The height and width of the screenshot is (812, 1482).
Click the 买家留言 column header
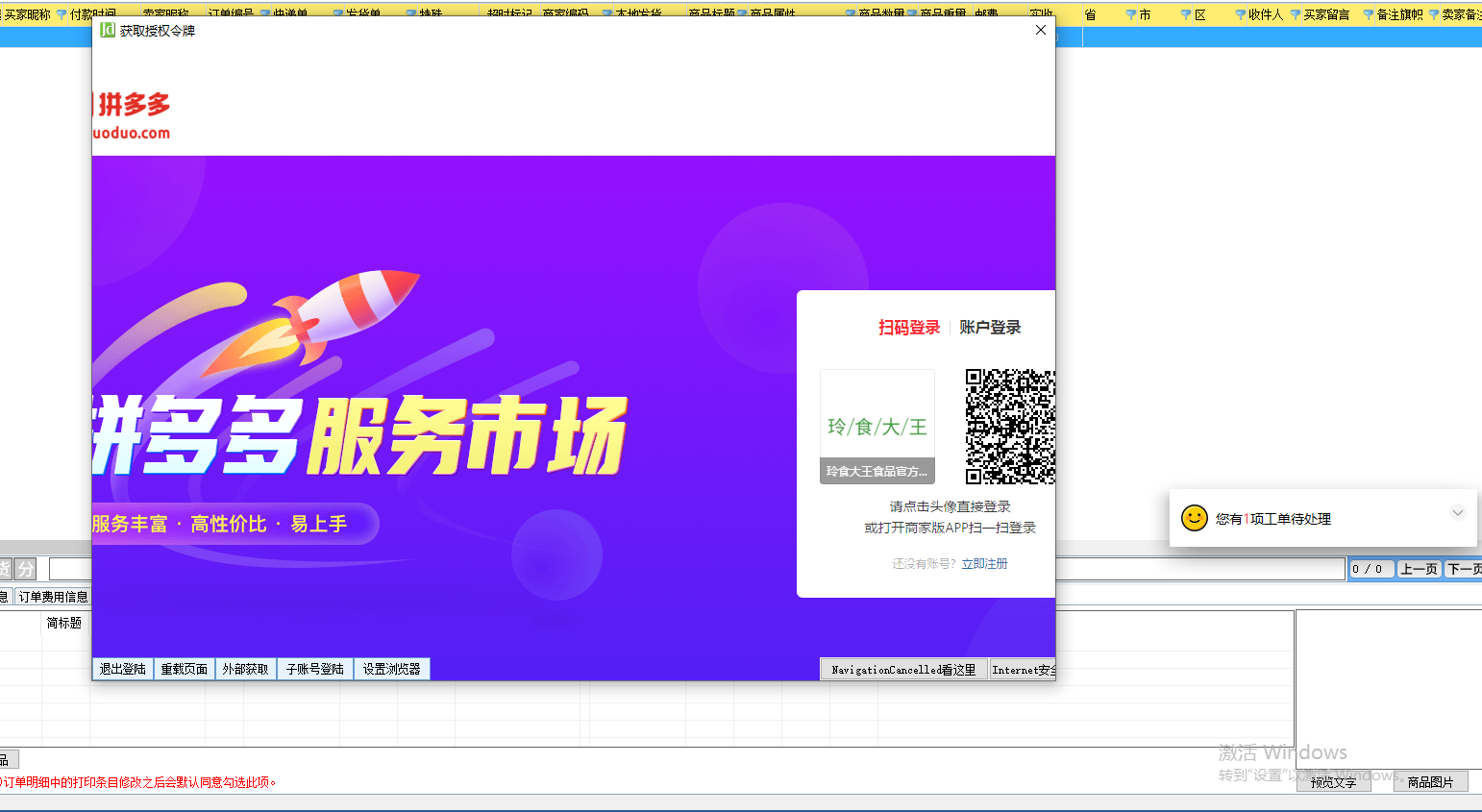click(x=1326, y=15)
